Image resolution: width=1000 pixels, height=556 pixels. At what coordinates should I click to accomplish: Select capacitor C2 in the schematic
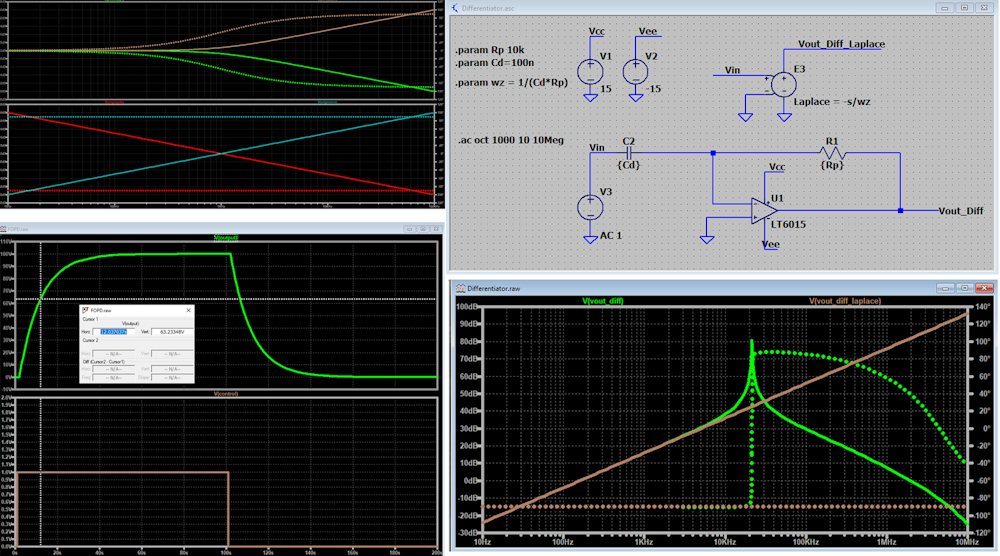pos(629,154)
